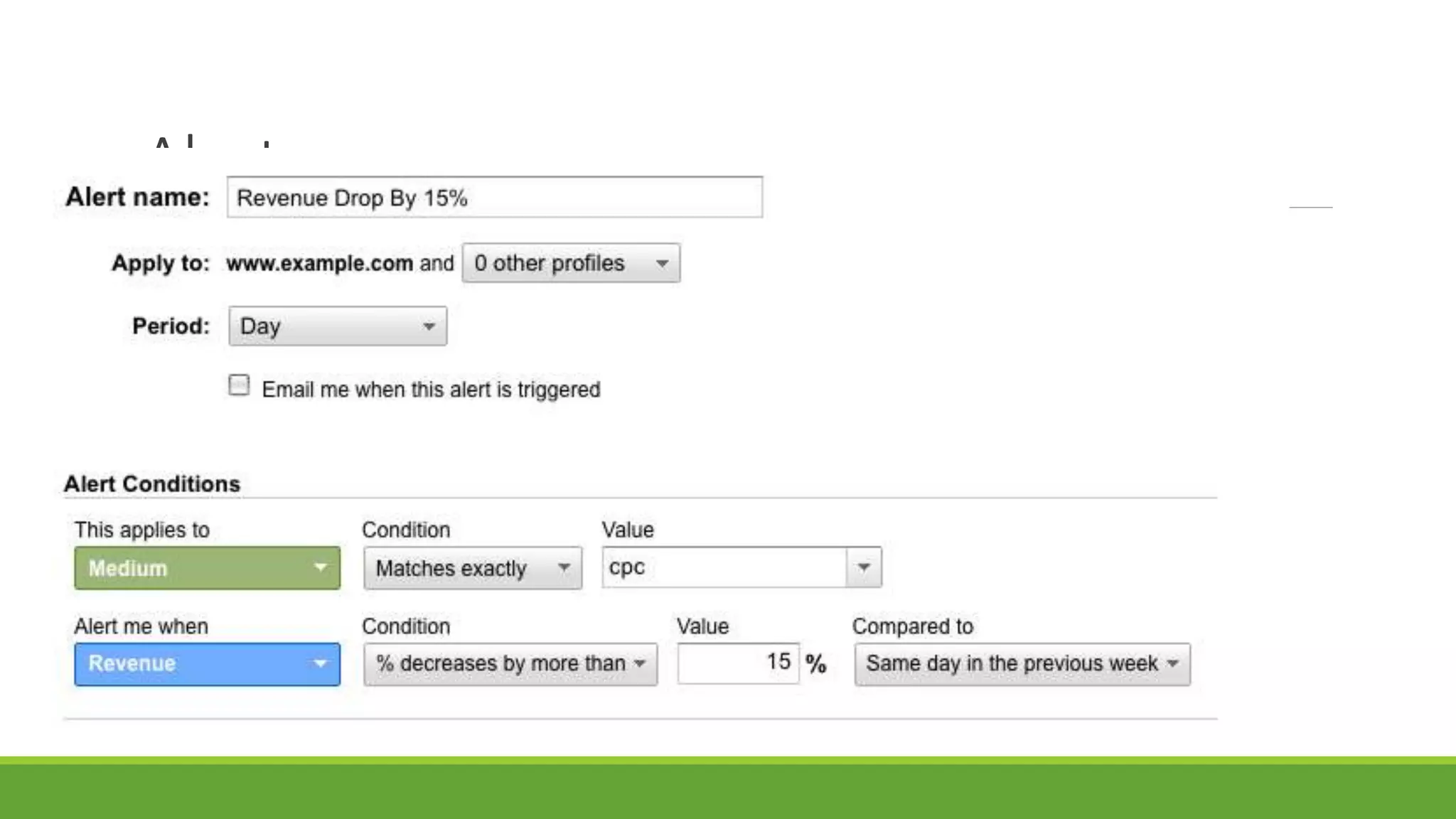Click the arrow on the Day selector
Image resolution: width=1456 pixels, height=819 pixels.
click(x=429, y=326)
